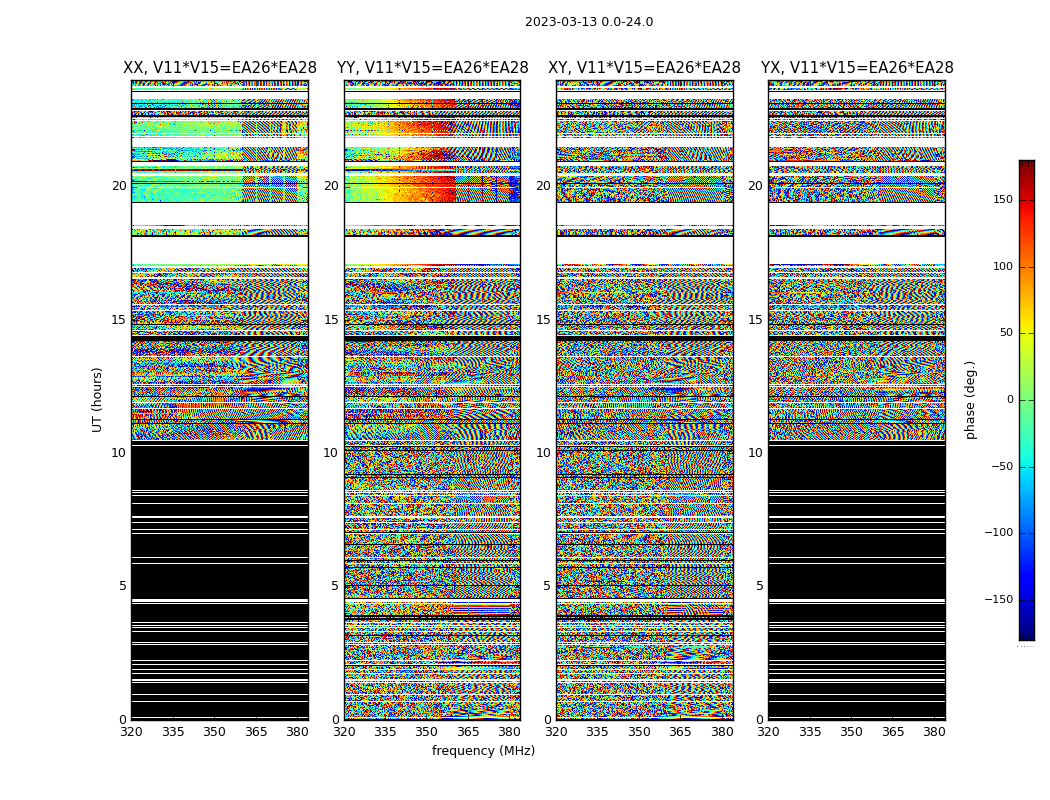The height and width of the screenshot is (800, 1050).
Task: Click the −150 tick on the colorbar
Action: (x=998, y=599)
